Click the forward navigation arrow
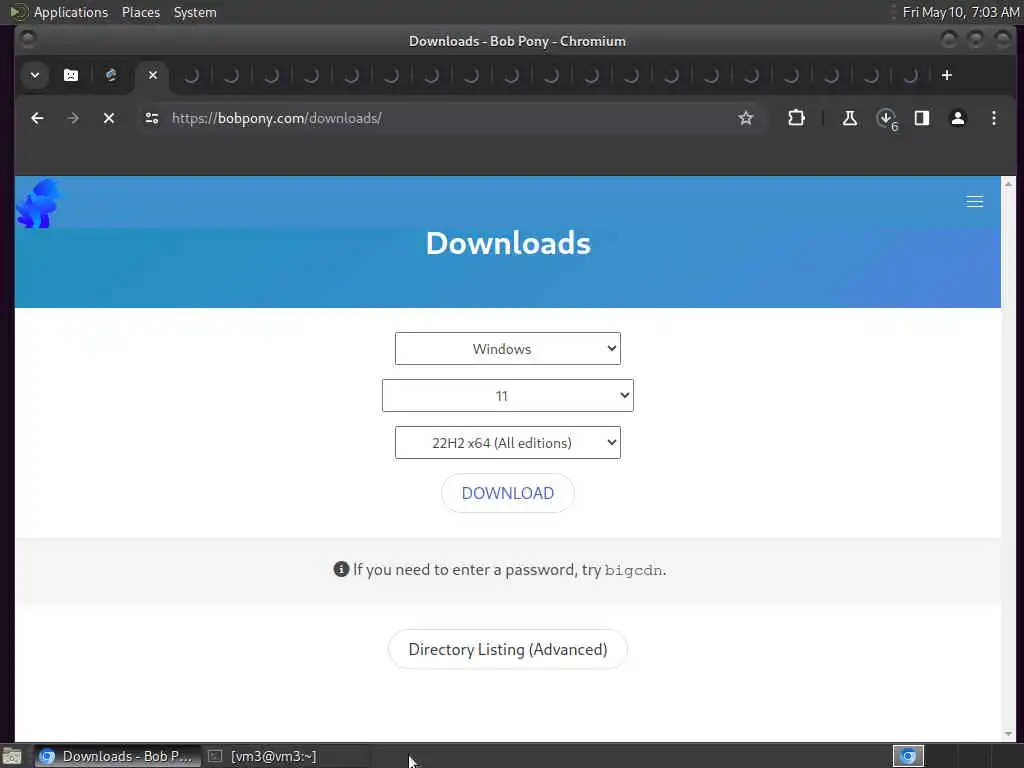The height and width of the screenshot is (768, 1024). point(73,118)
